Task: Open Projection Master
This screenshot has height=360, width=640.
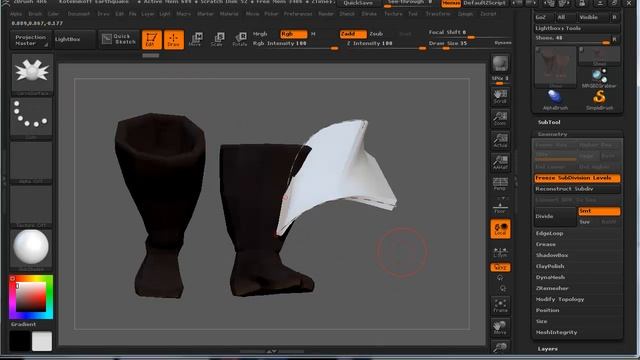Action: pyautogui.click(x=31, y=40)
